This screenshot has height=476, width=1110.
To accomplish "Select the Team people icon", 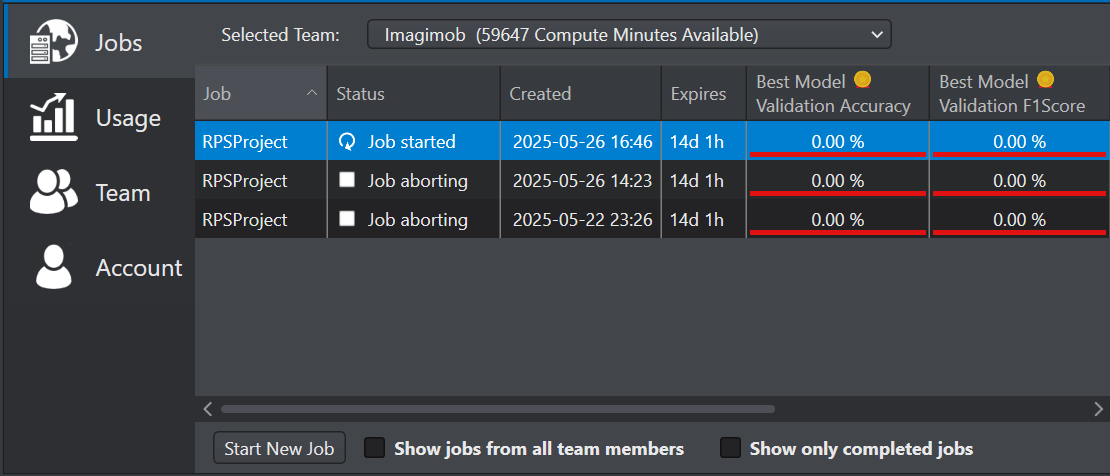I will 54,192.
